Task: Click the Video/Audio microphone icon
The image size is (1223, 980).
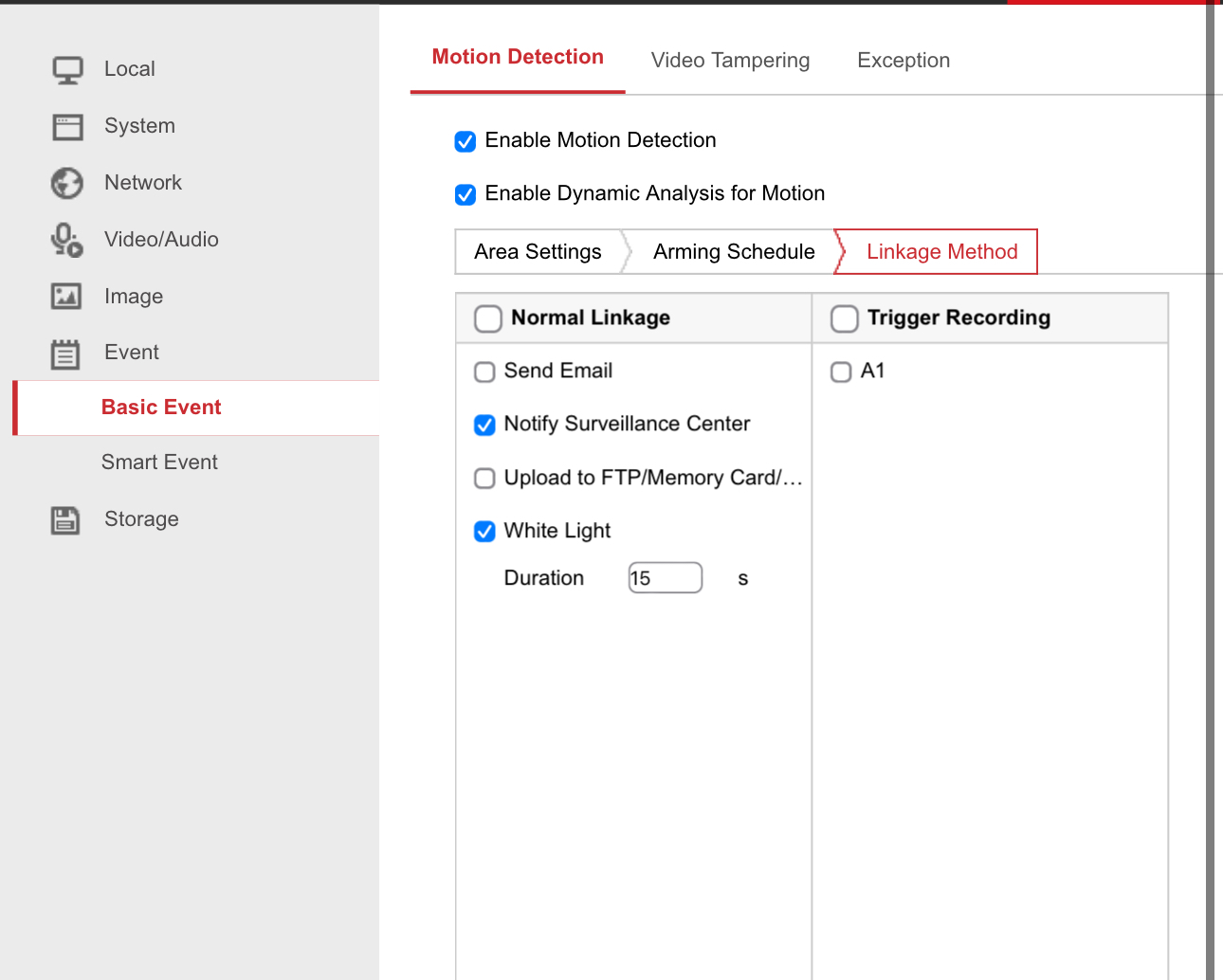Action: 66,240
